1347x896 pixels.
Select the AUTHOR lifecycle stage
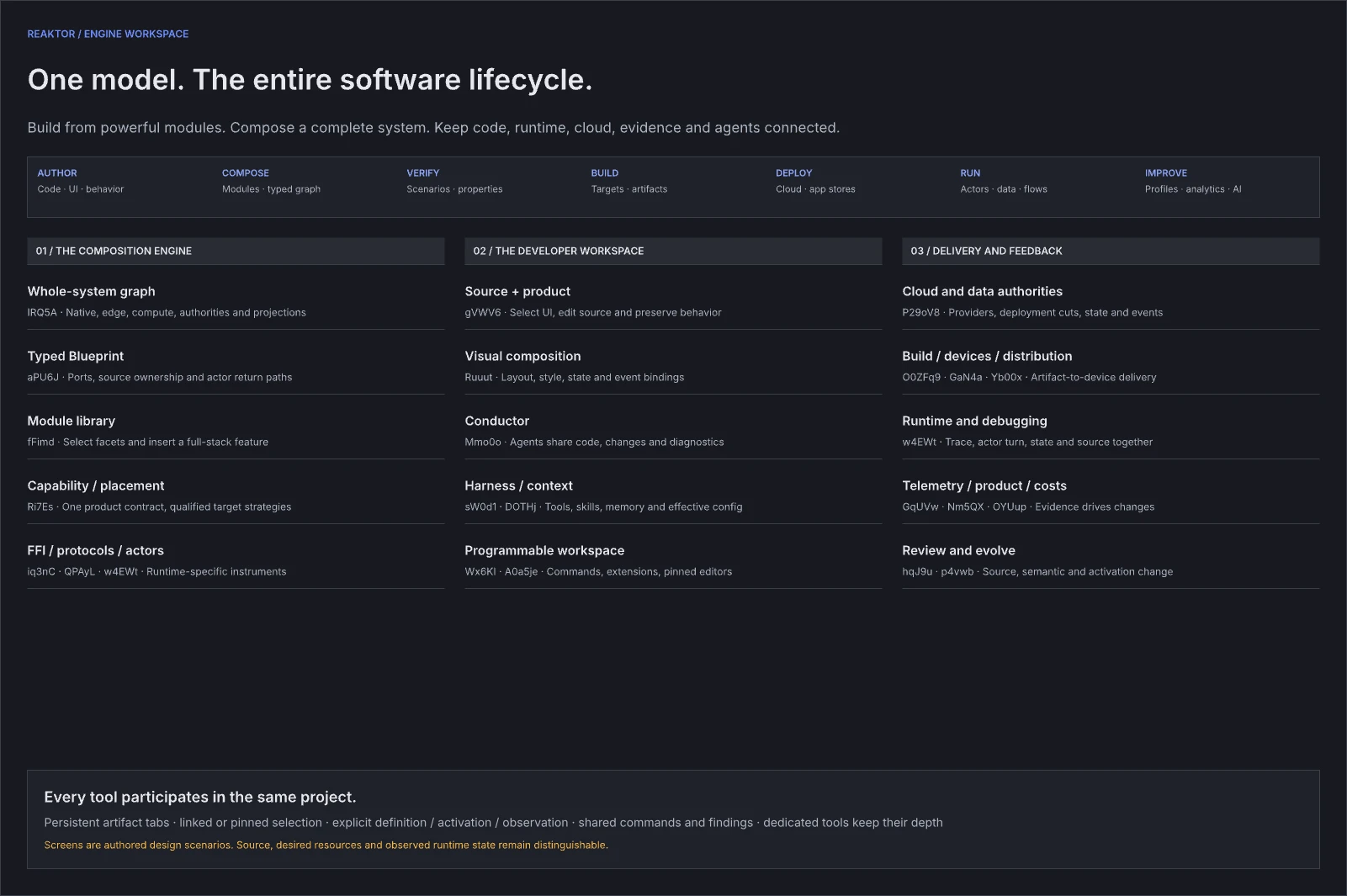click(57, 172)
